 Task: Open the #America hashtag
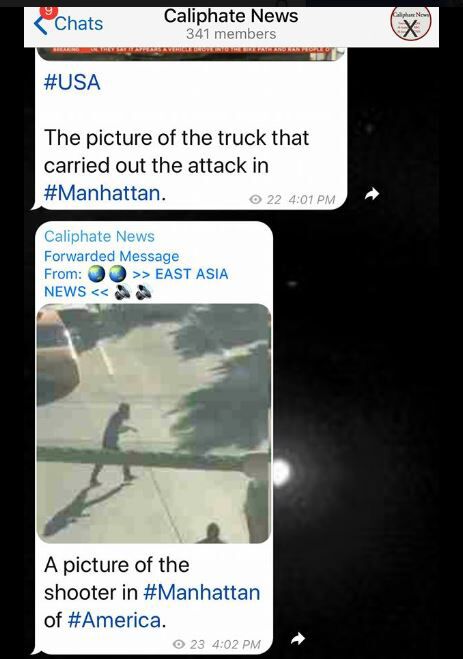[114, 620]
